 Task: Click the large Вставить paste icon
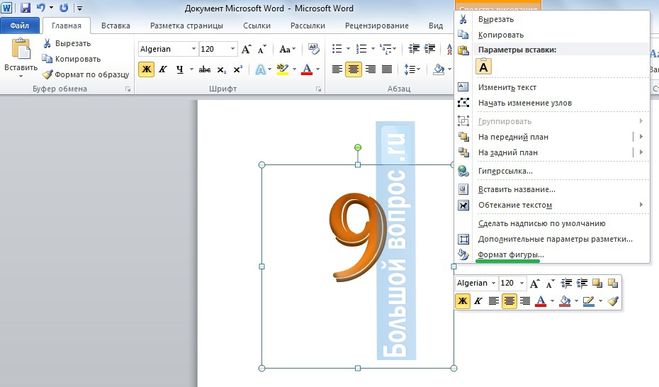21,50
